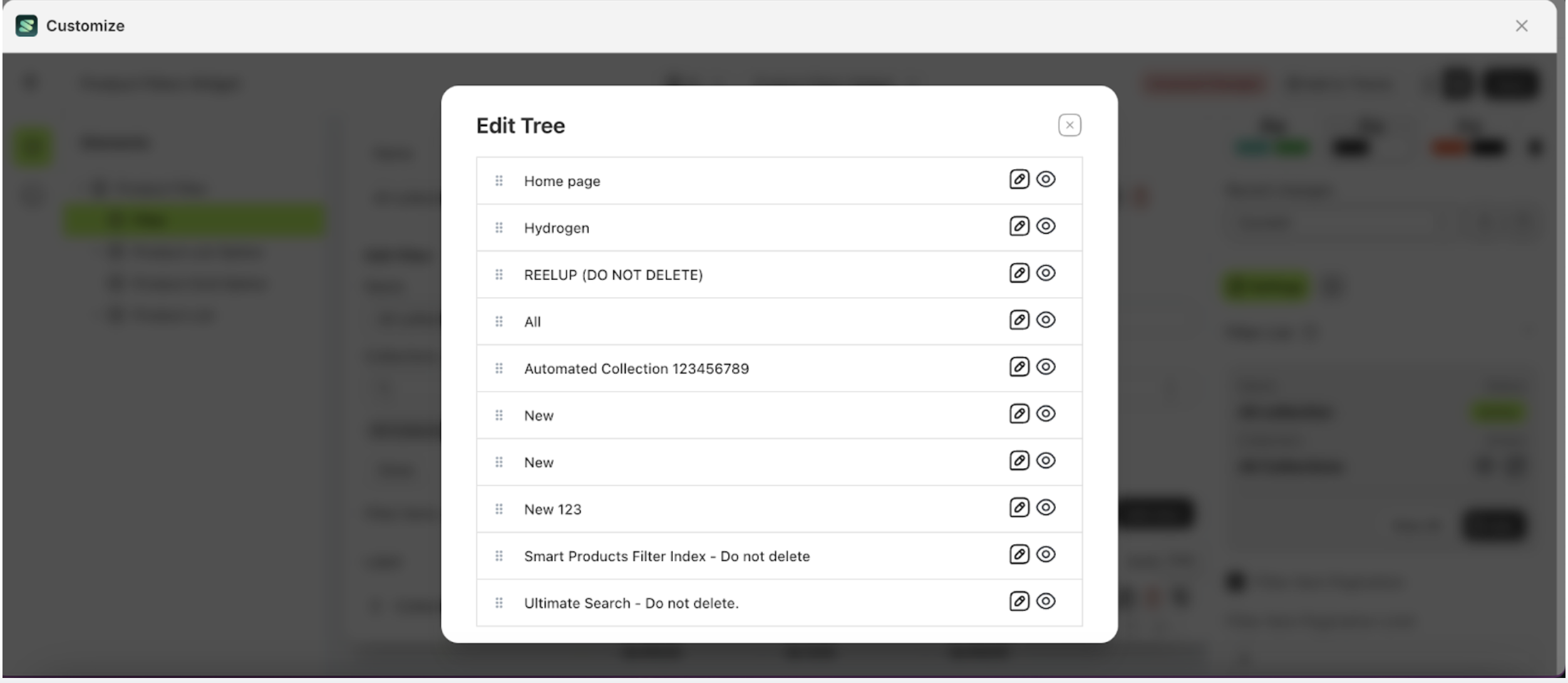
Task: Edit the first New item
Action: [x=1019, y=414]
